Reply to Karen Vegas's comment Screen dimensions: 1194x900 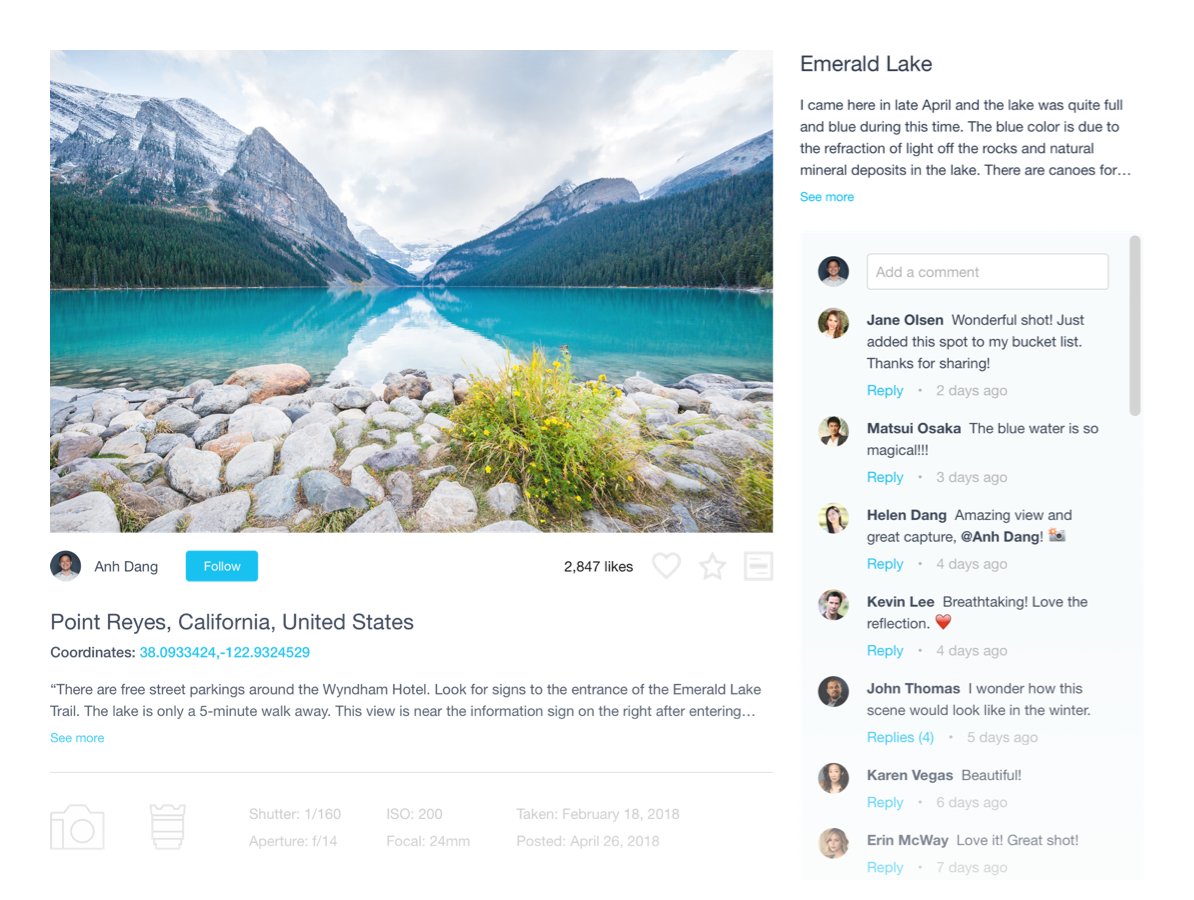(885, 802)
